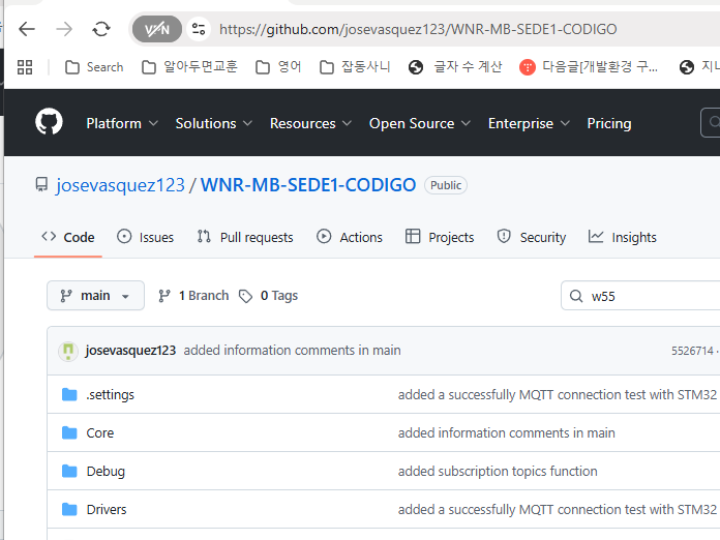Expand the Platform menu

point(121,124)
